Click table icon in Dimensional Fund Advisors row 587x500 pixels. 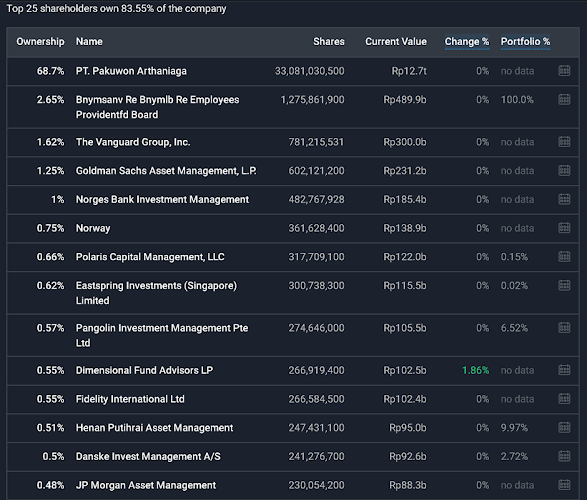tap(564, 370)
